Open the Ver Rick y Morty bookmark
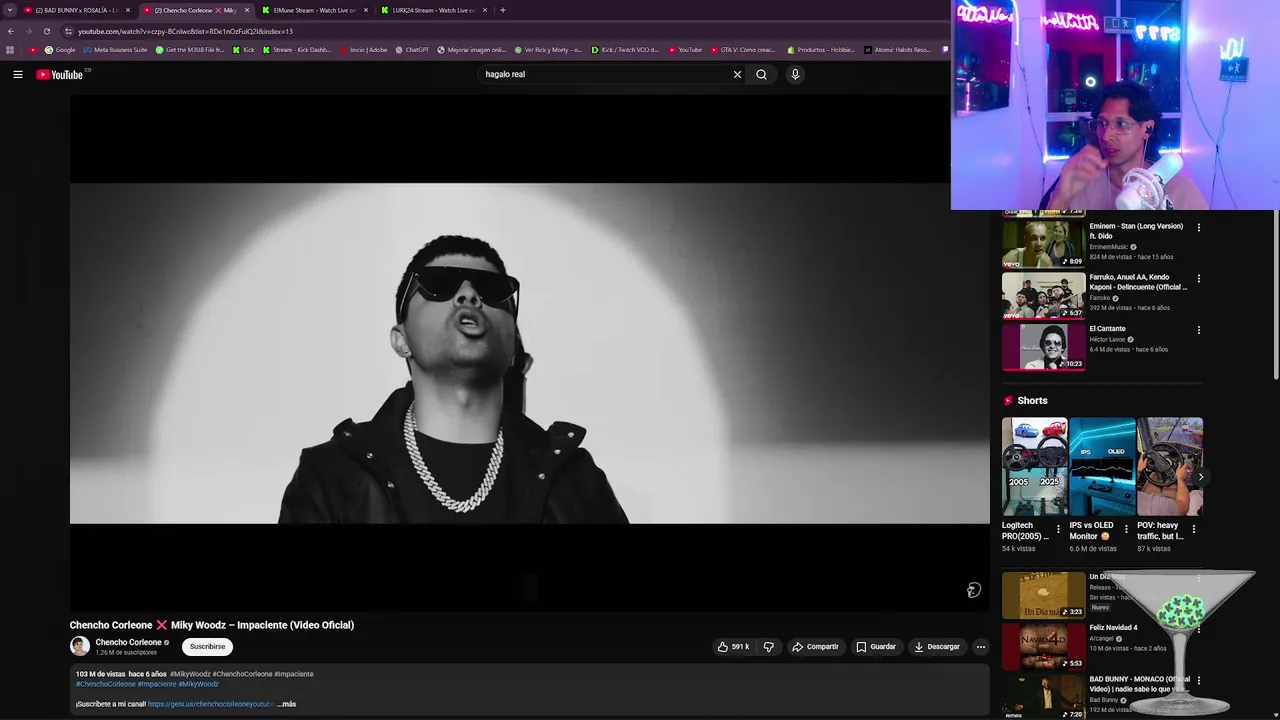 click(548, 50)
